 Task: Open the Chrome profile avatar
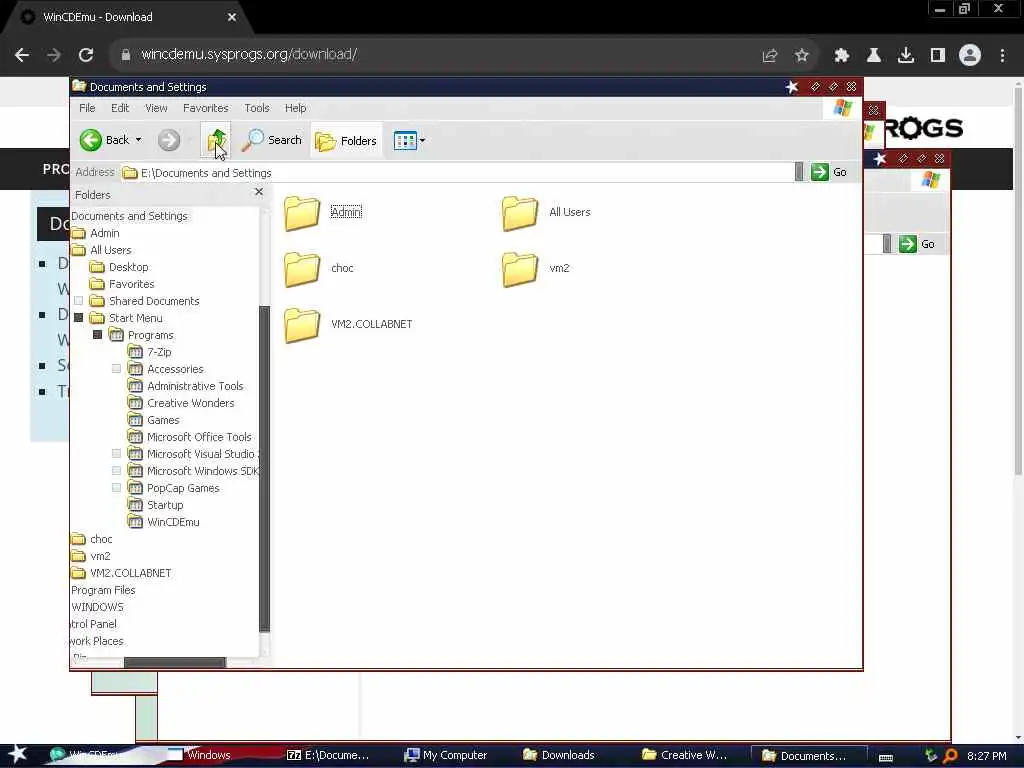coord(970,55)
